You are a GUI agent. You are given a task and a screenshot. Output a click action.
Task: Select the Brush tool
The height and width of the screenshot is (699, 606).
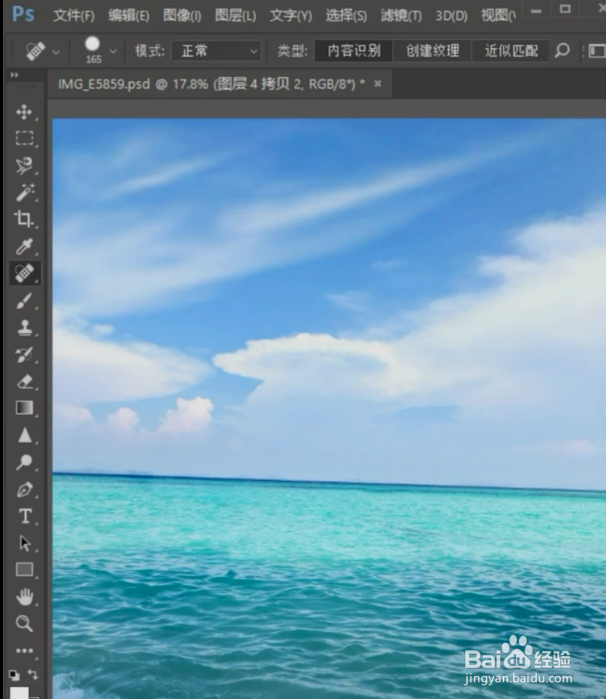[24, 301]
